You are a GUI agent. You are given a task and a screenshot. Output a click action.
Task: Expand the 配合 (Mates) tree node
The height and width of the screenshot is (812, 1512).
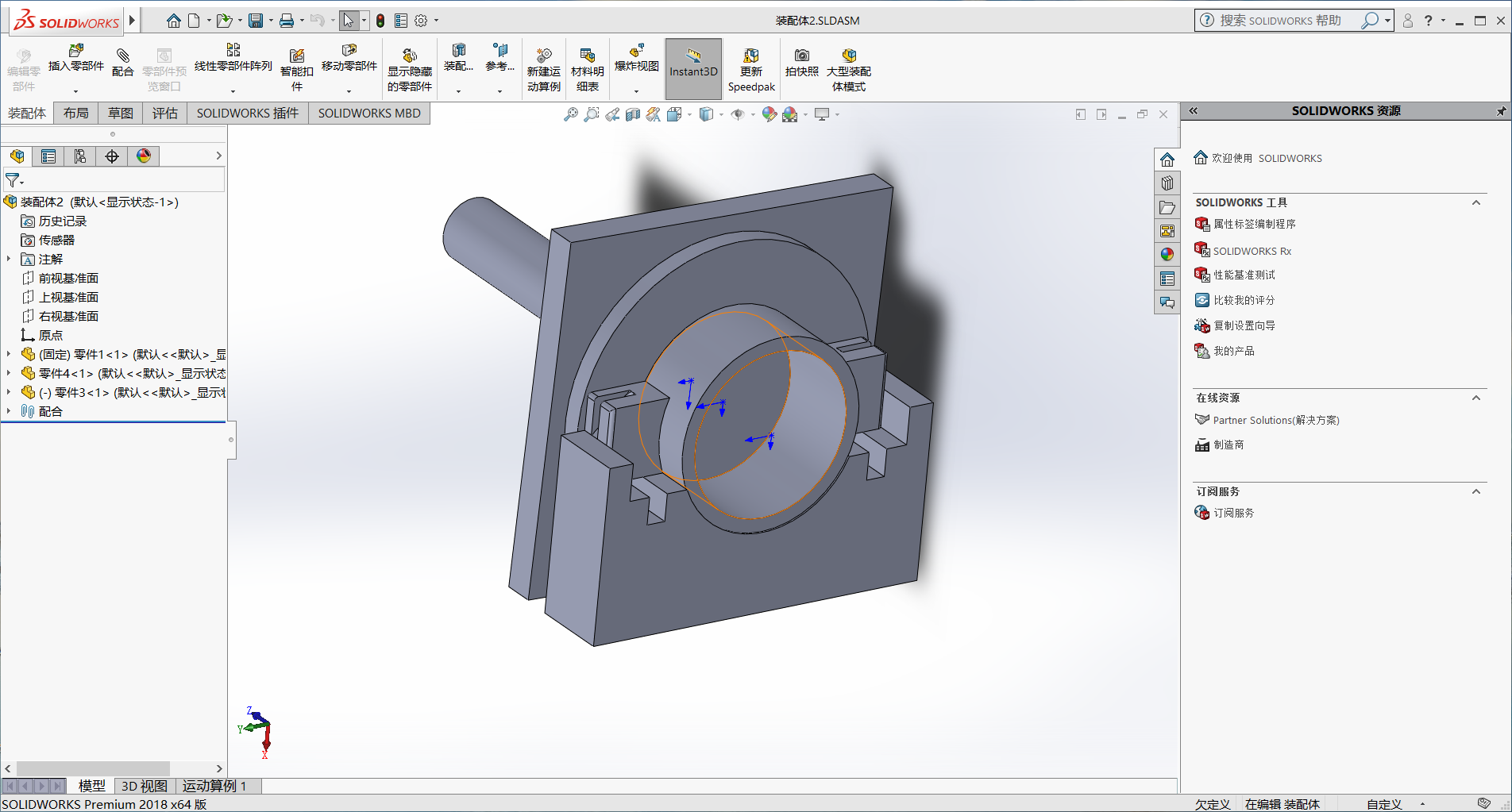point(9,411)
